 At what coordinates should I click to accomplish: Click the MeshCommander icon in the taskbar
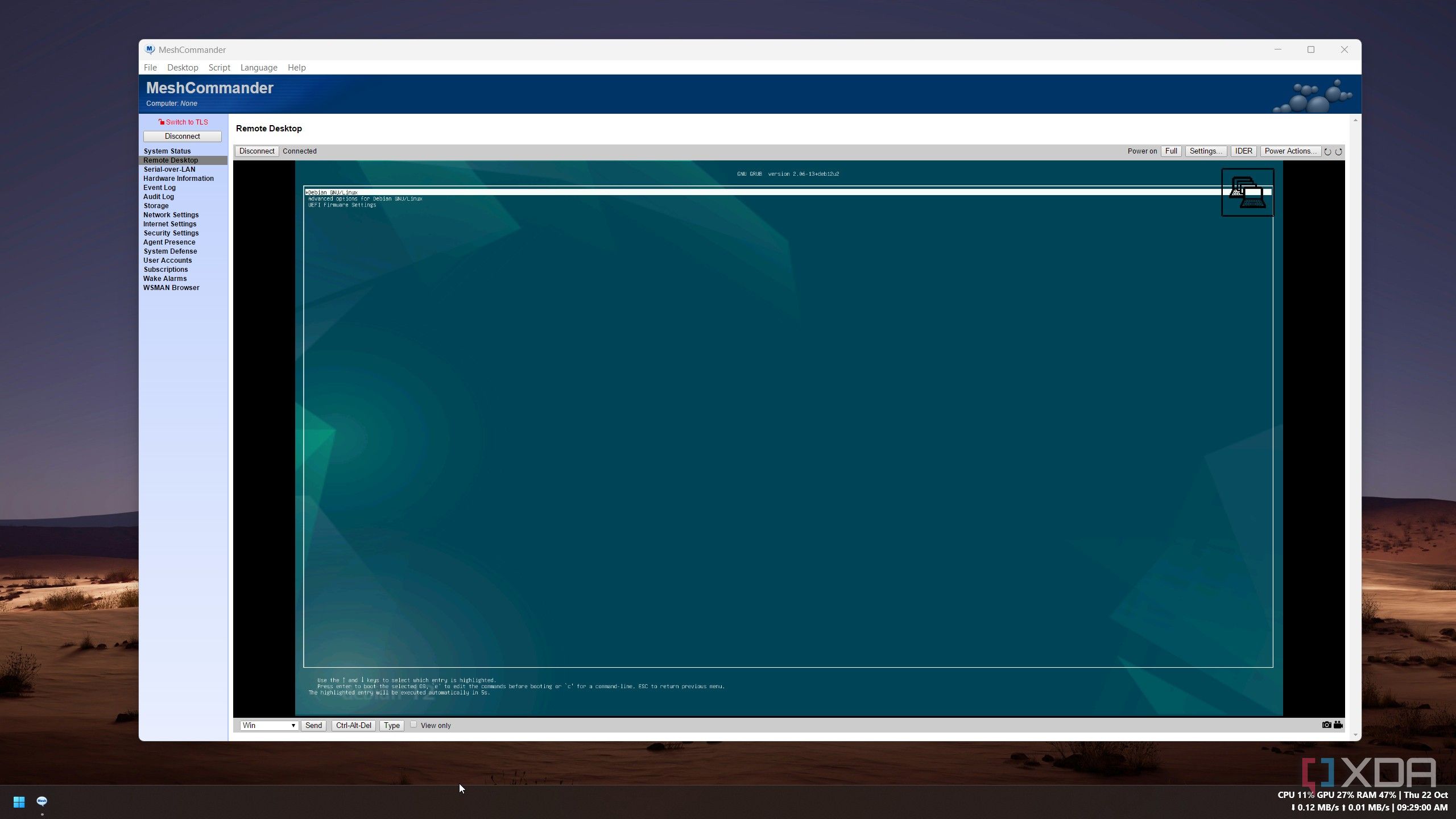42,801
